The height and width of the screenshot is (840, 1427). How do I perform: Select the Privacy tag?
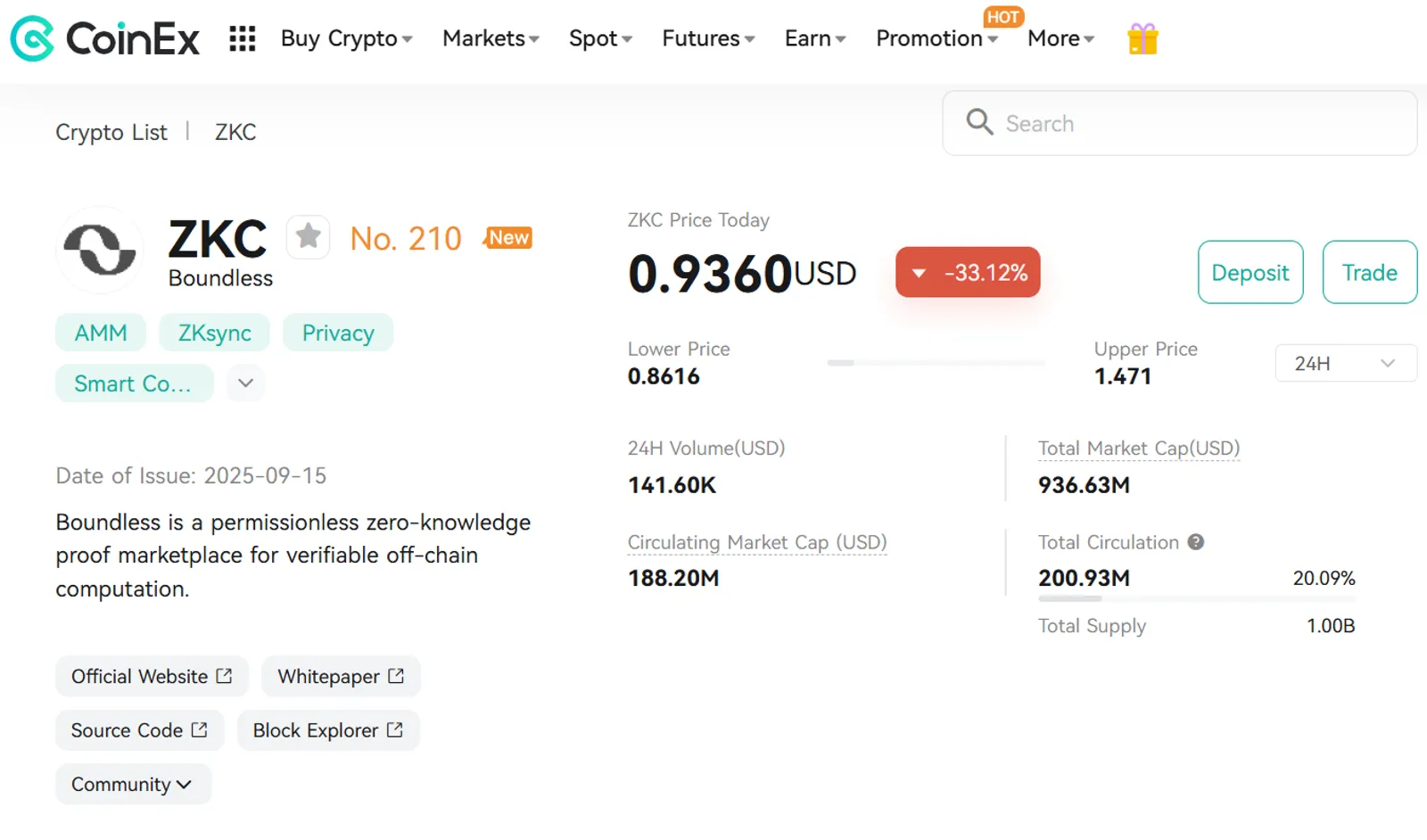[x=338, y=333]
